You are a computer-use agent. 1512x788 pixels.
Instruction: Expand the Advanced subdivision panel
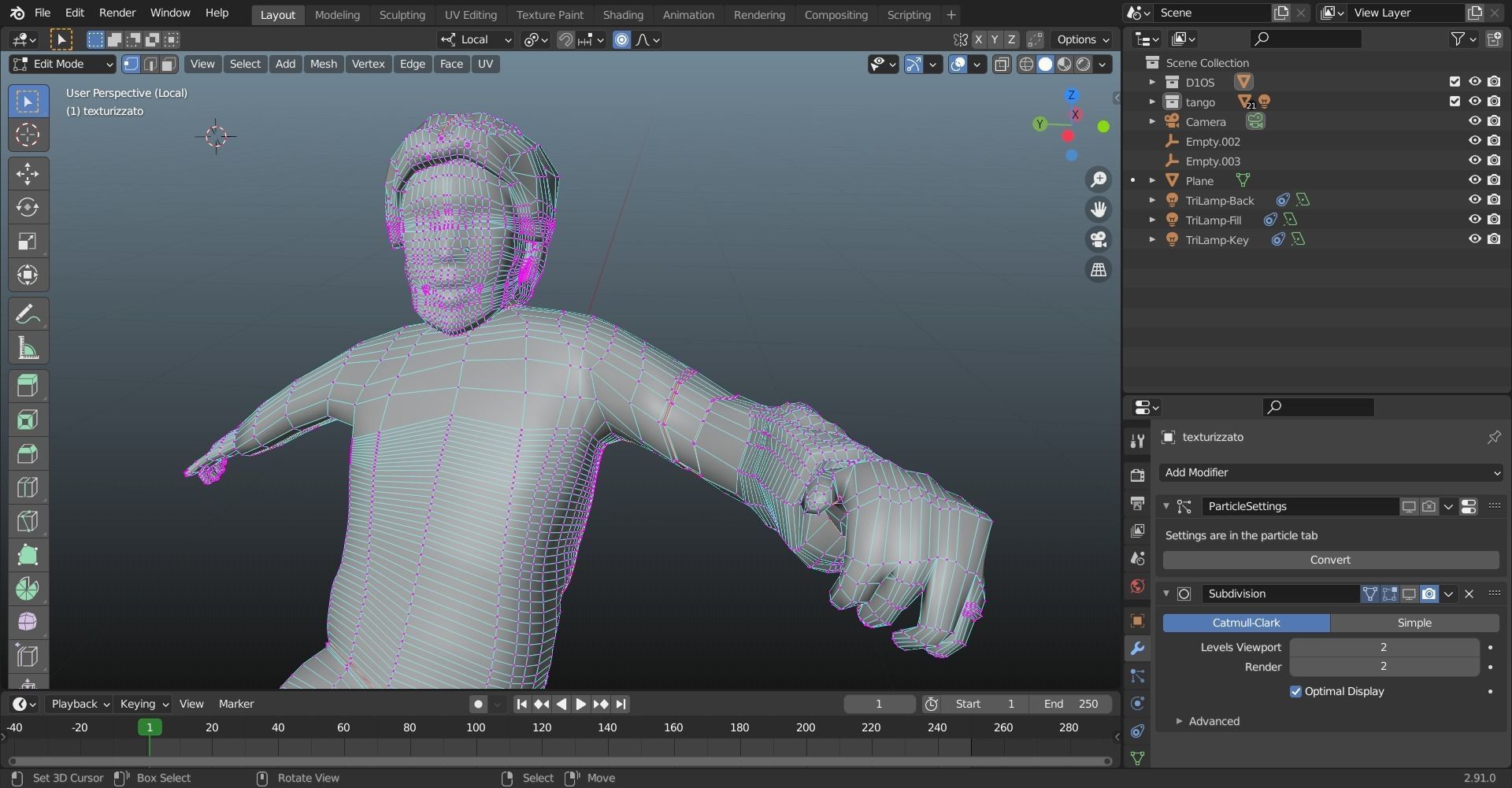pos(1214,721)
